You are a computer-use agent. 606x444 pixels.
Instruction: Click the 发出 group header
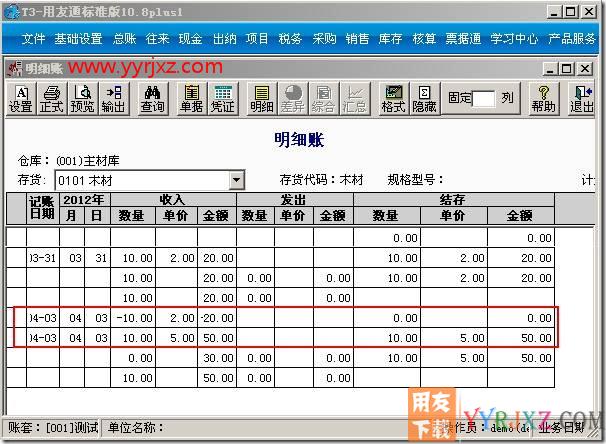[x=294, y=200]
